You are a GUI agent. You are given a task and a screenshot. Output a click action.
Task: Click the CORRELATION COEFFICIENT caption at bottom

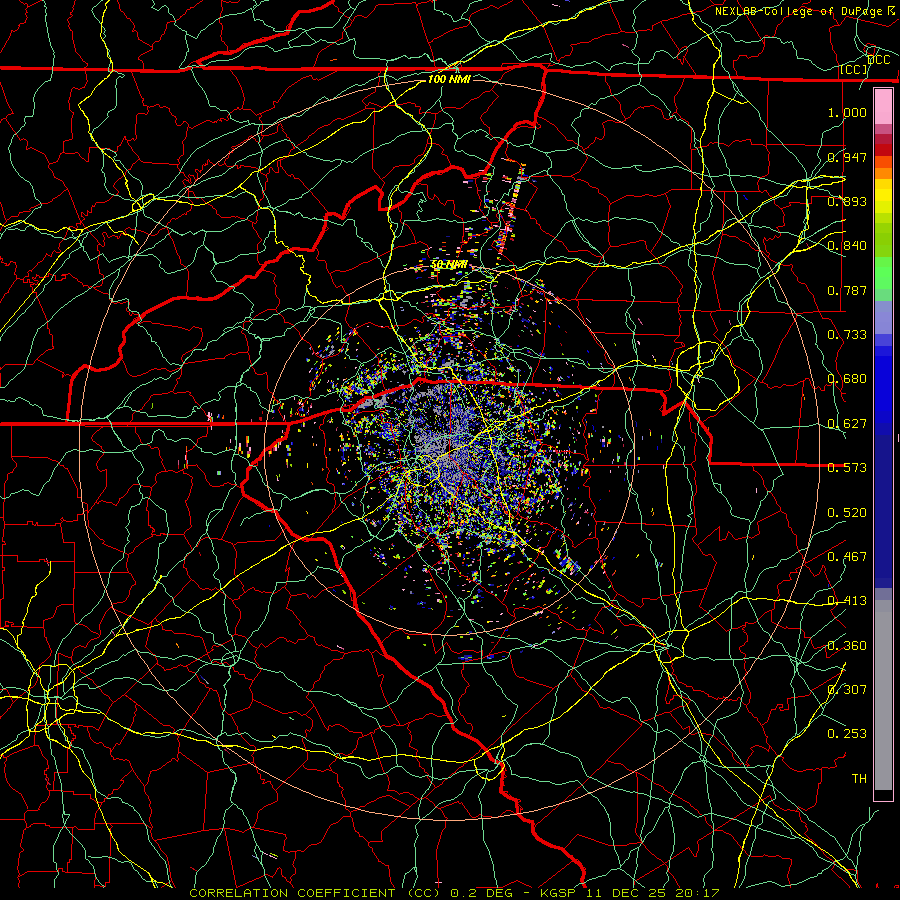454,893
